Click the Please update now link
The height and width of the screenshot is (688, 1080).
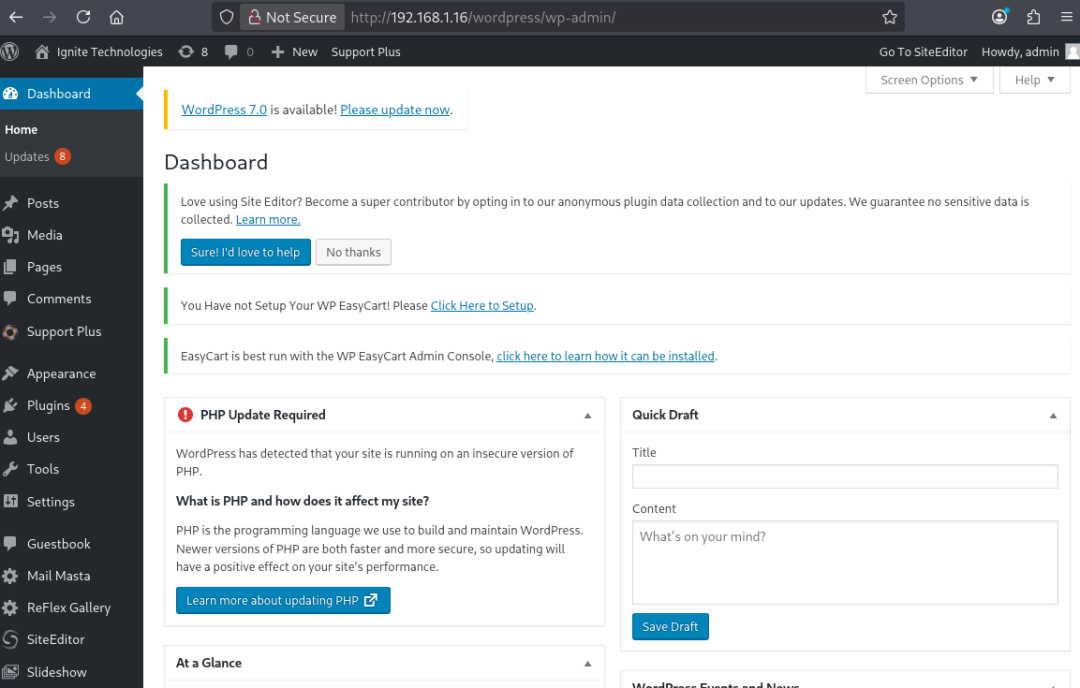tap(395, 110)
